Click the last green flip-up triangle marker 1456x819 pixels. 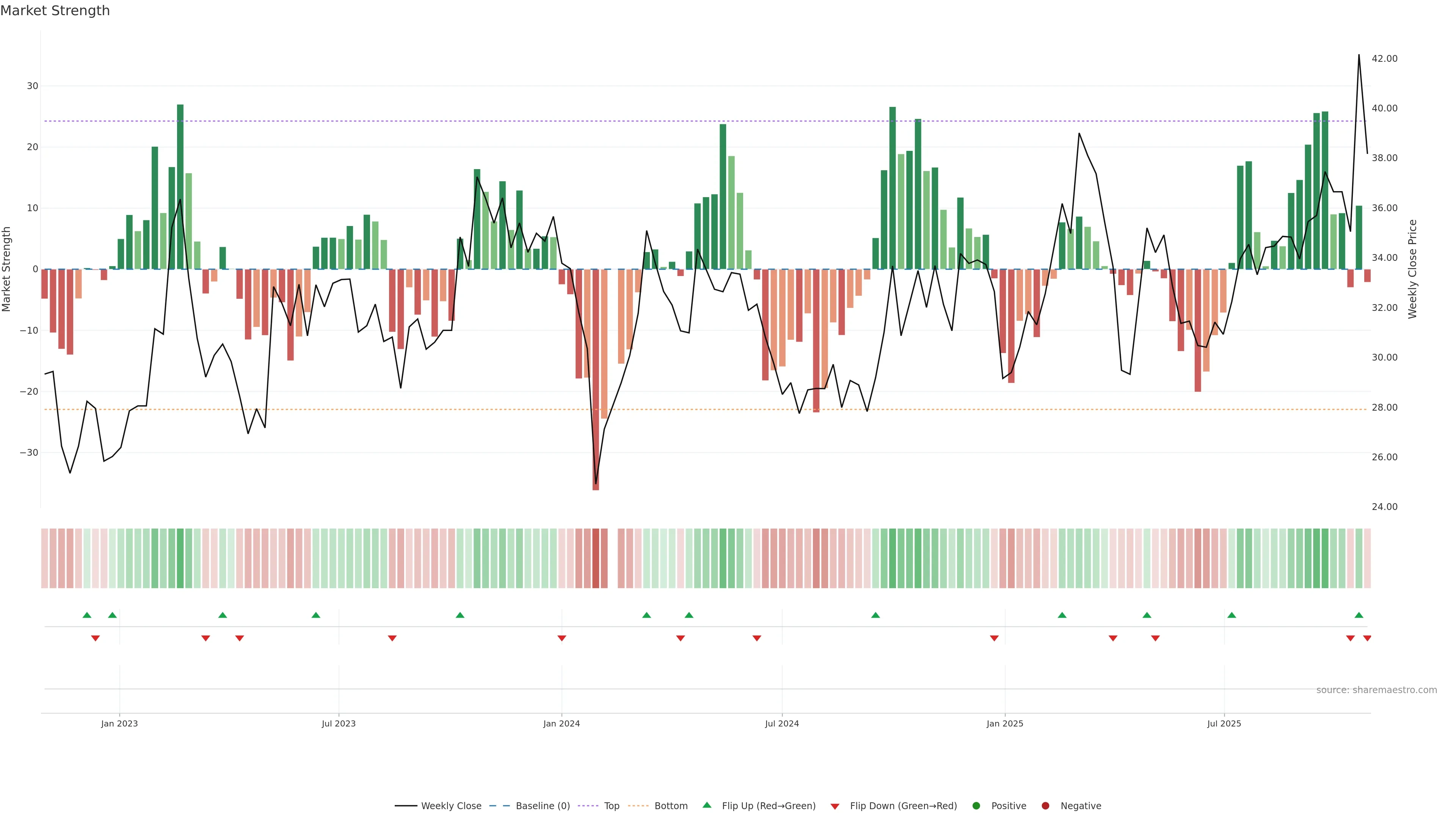point(1359,615)
